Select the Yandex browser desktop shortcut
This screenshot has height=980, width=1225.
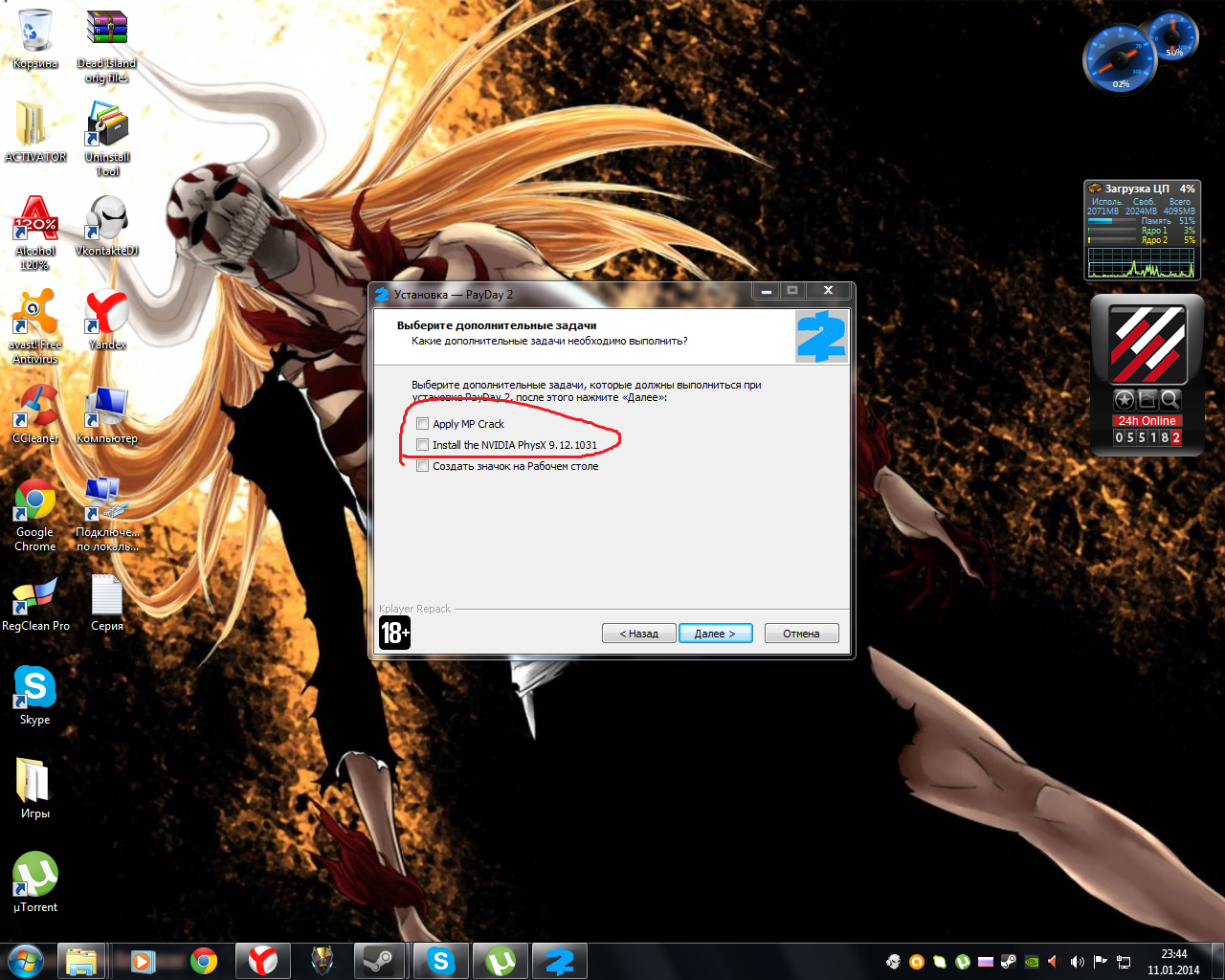pyautogui.click(x=107, y=320)
